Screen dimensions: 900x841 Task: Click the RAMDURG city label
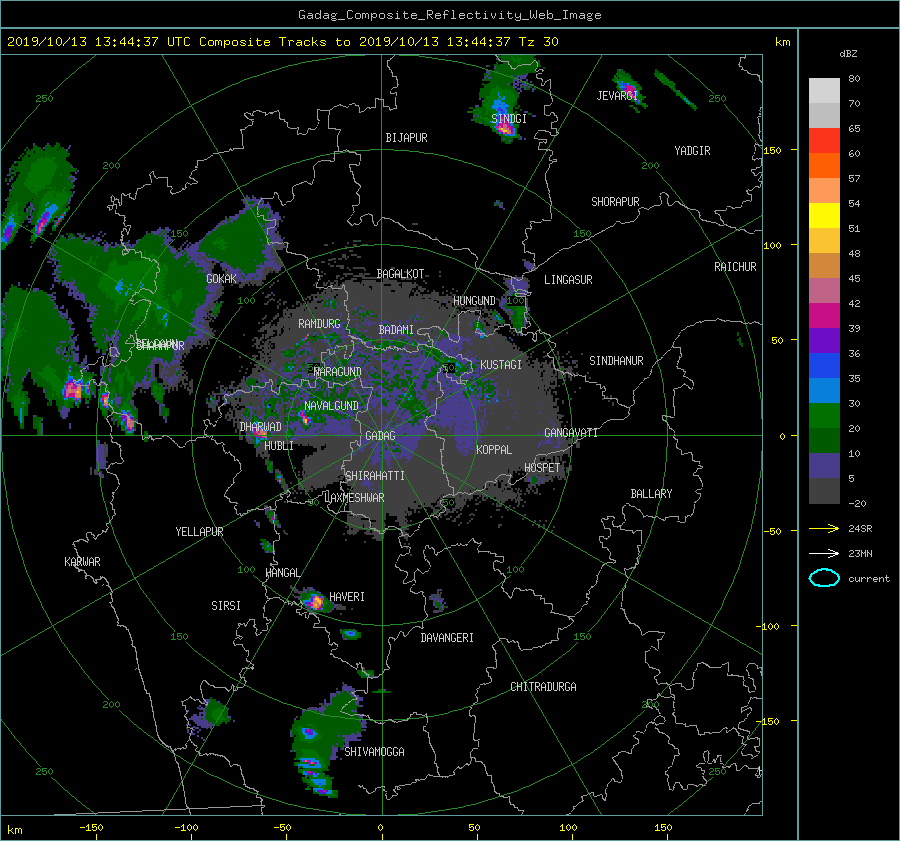pos(319,324)
